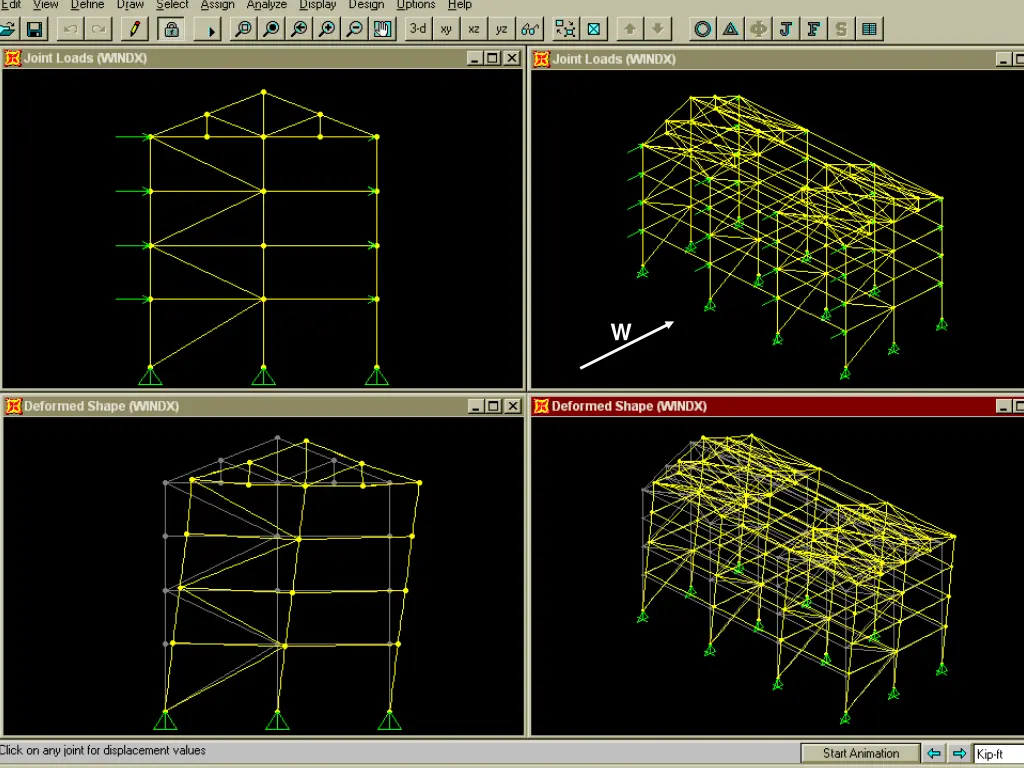Show undeformed shape circle icon
This screenshot has height=768, width=1024.
[x=703, y=29]
